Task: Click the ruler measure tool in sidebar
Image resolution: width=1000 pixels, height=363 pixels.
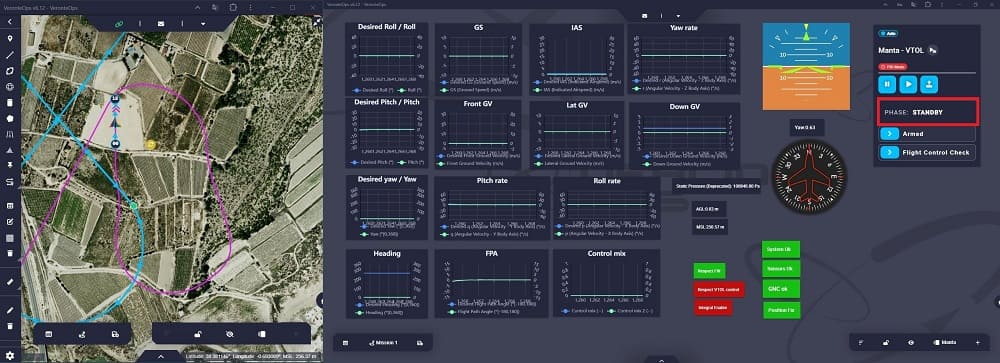Action: pos(10,281)
